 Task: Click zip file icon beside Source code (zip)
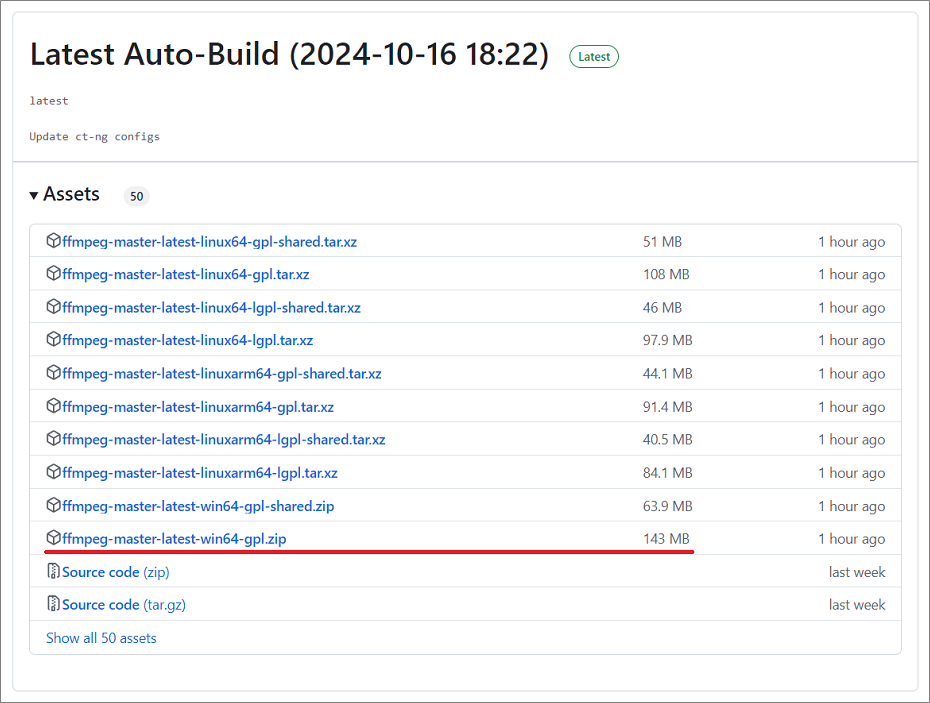click(53, 571)
